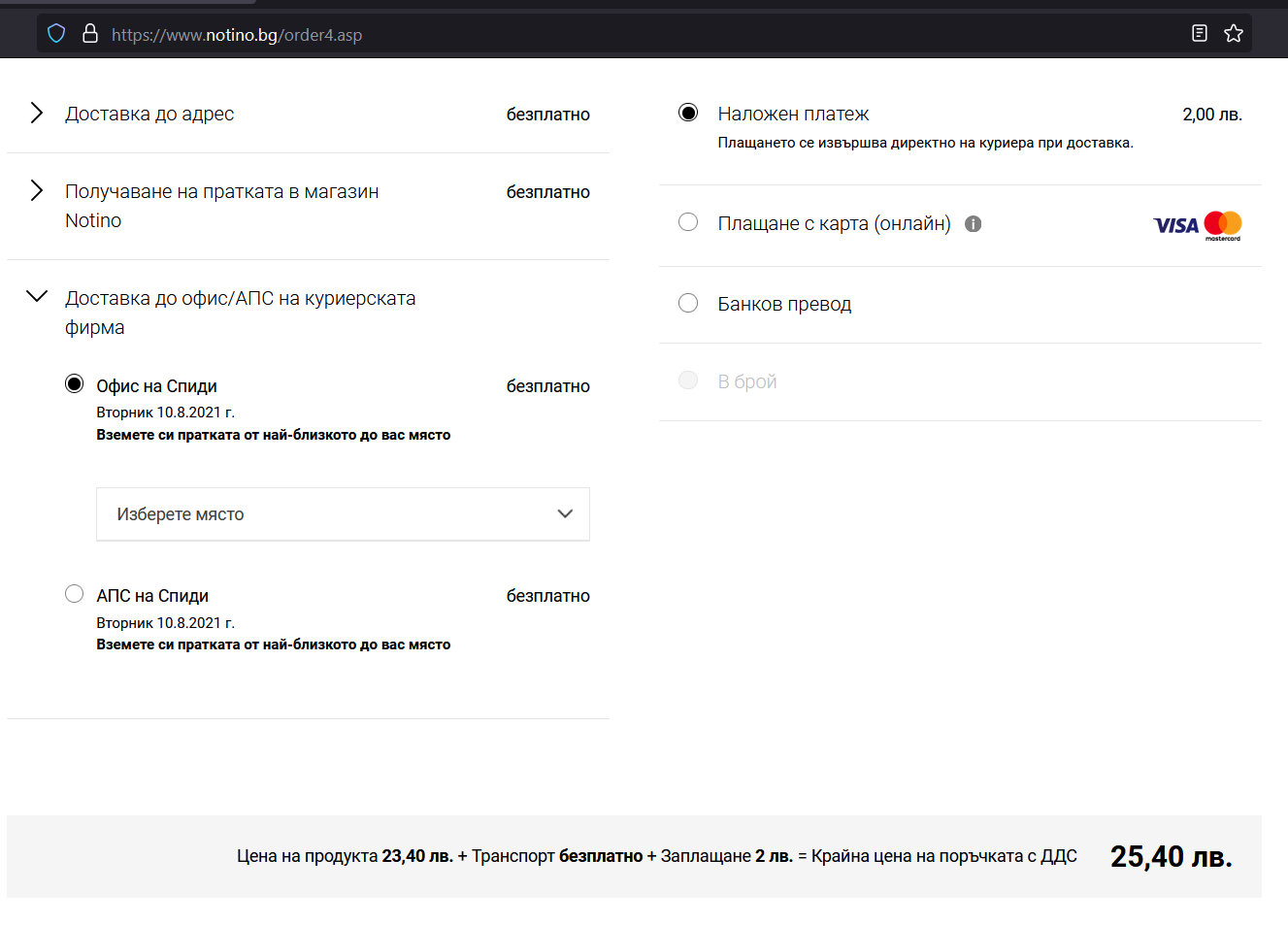The image size is (1288, 925).
Task: Click the site security padlock icon
Action: coord(90,34)
